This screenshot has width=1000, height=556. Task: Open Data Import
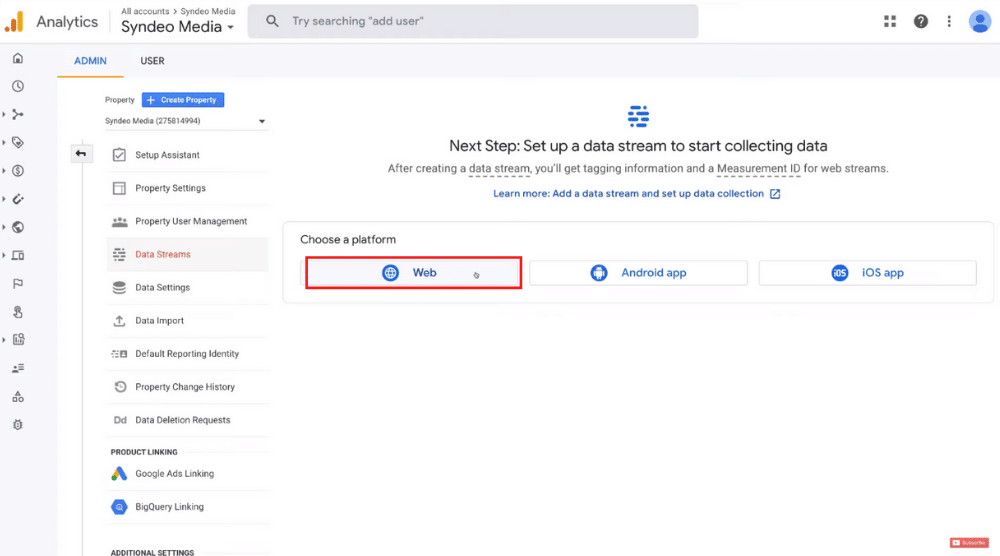click(x=187, y=321)
